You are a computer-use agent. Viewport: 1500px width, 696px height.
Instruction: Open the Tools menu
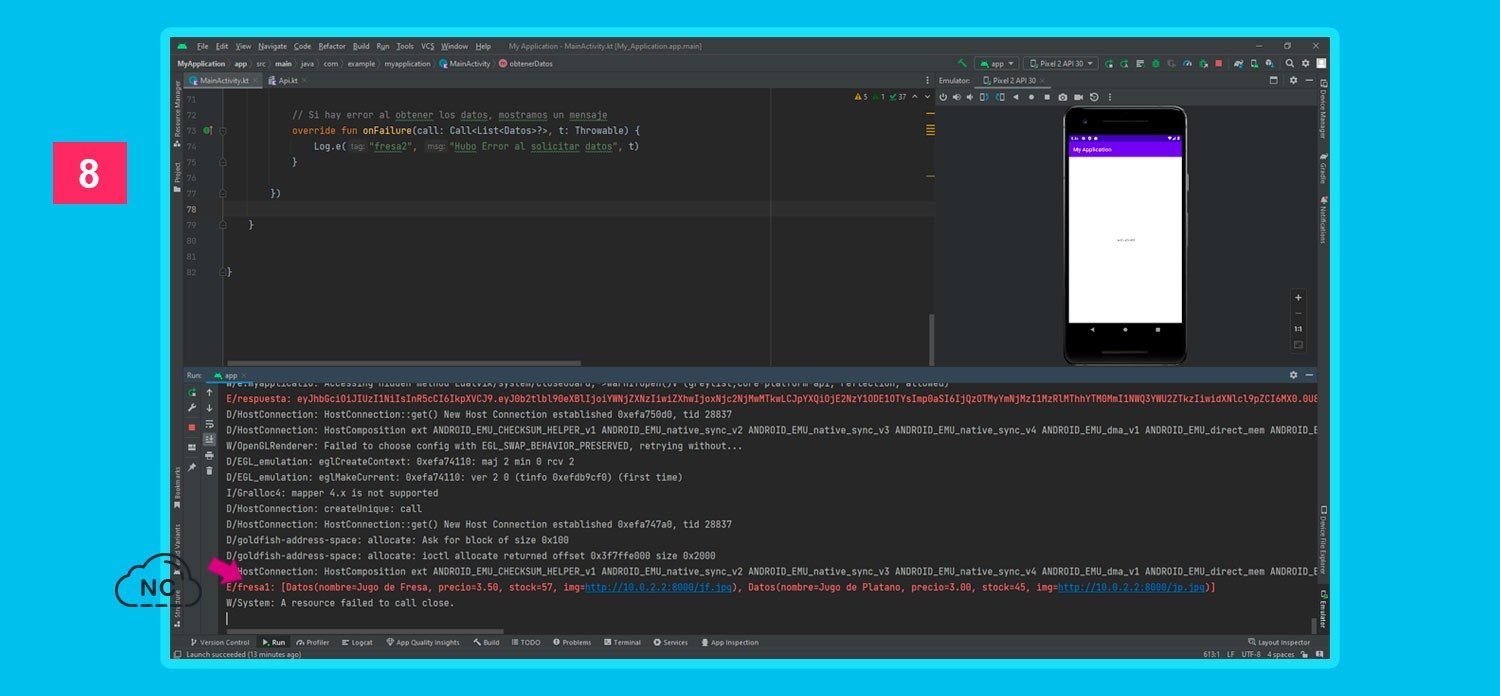(405, 46)
